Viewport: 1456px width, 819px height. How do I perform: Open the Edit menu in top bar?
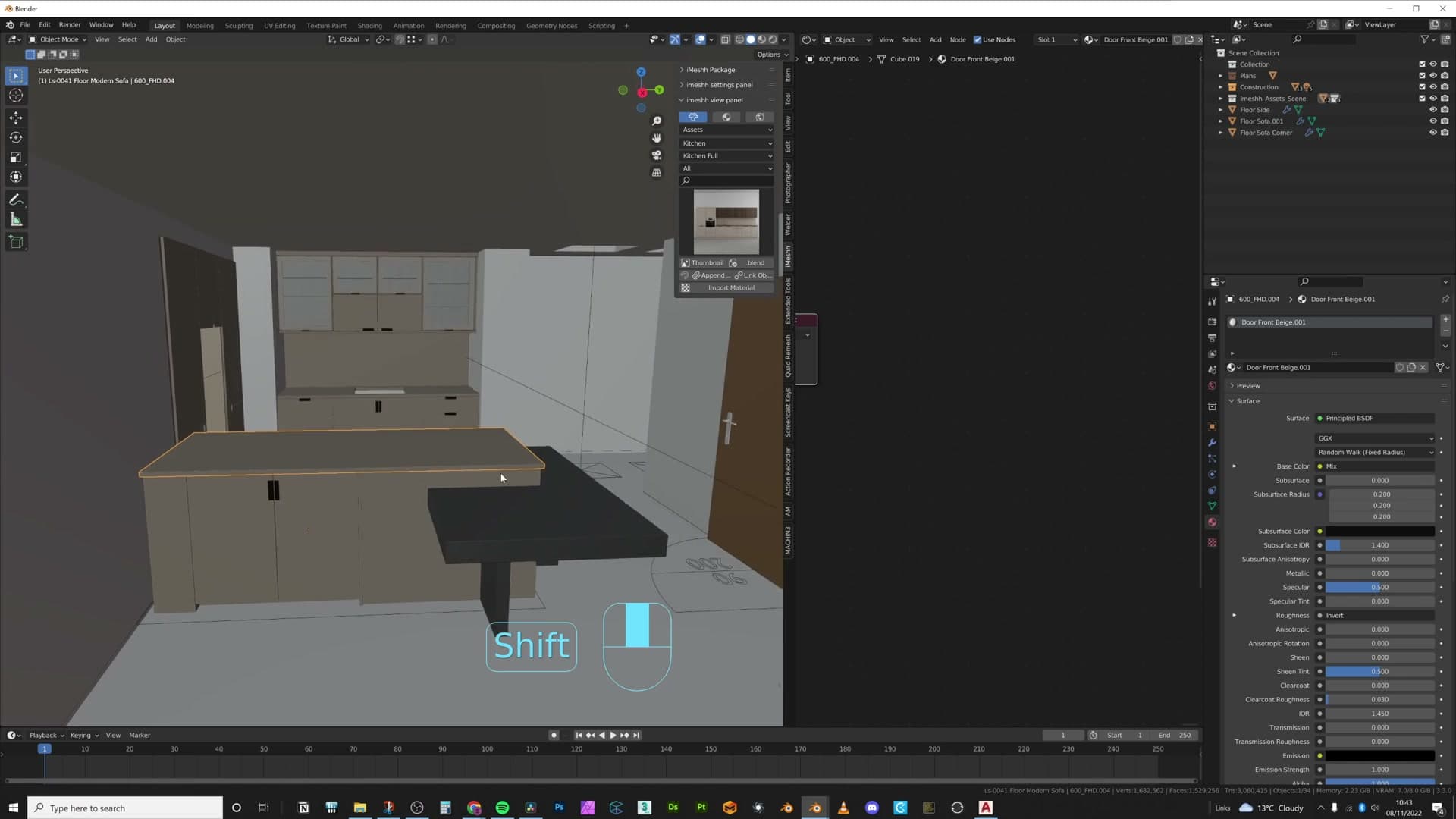45,25
